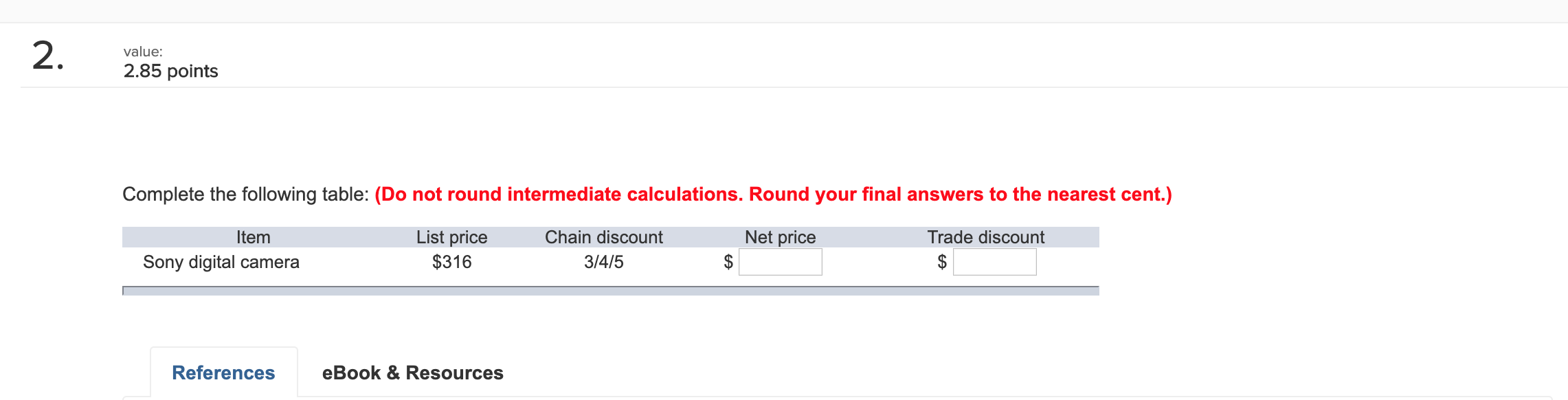
Task: Click the Chain discount column header
Action: [x=603, y=236]
